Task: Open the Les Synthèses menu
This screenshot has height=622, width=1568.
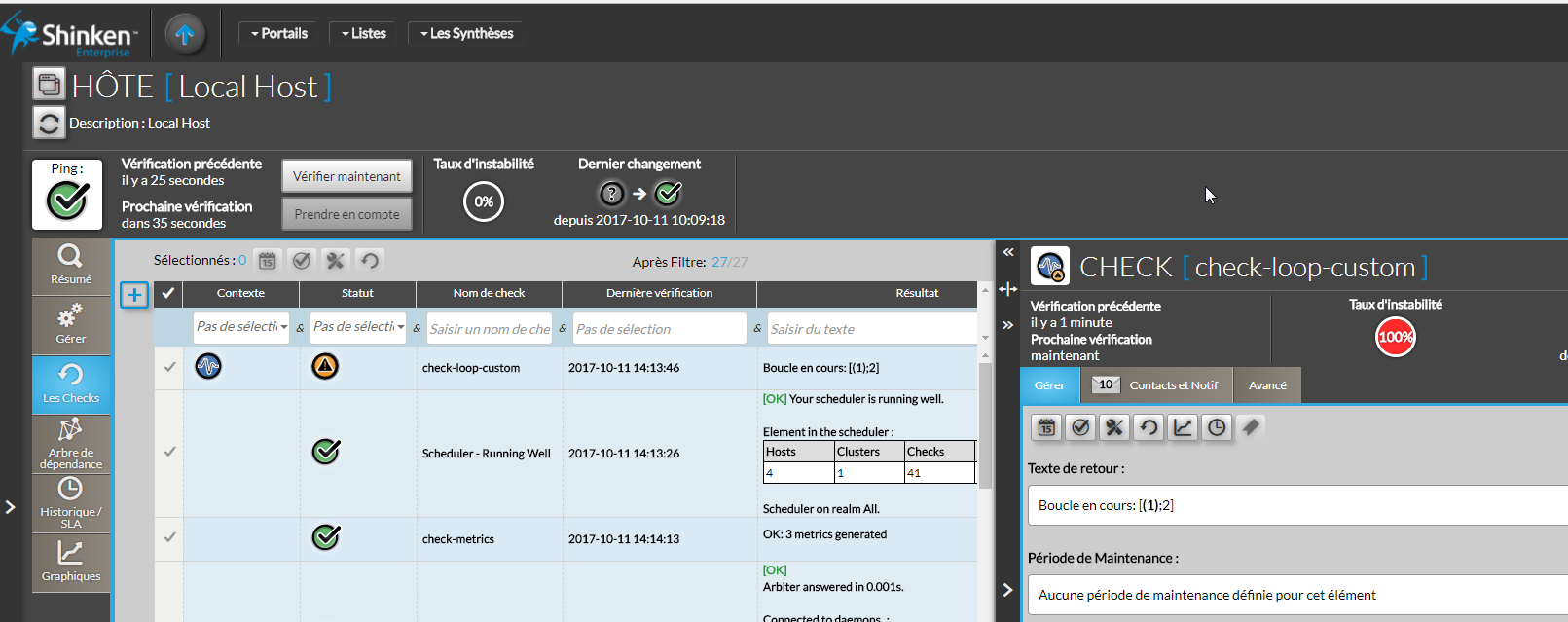Action: 466,34
